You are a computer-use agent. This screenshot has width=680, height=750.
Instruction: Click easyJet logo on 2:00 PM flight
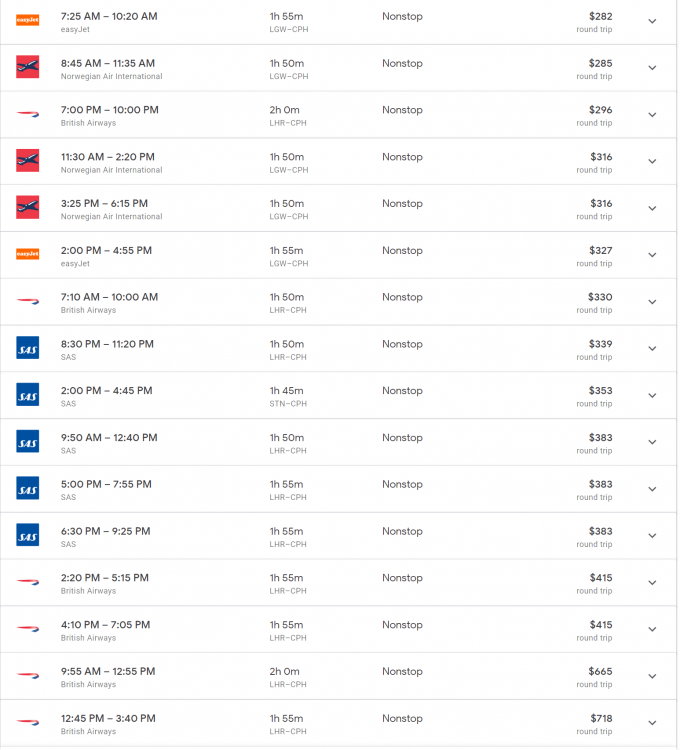pyautogui.click(x=28, y=254)
